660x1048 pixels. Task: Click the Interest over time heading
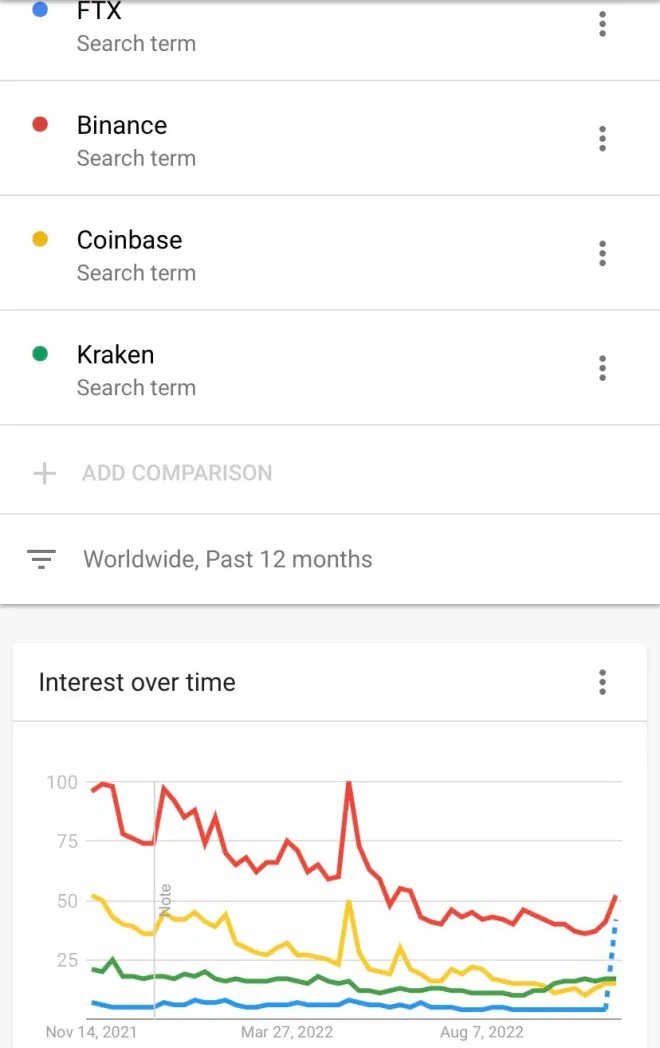tap(137, 683)
